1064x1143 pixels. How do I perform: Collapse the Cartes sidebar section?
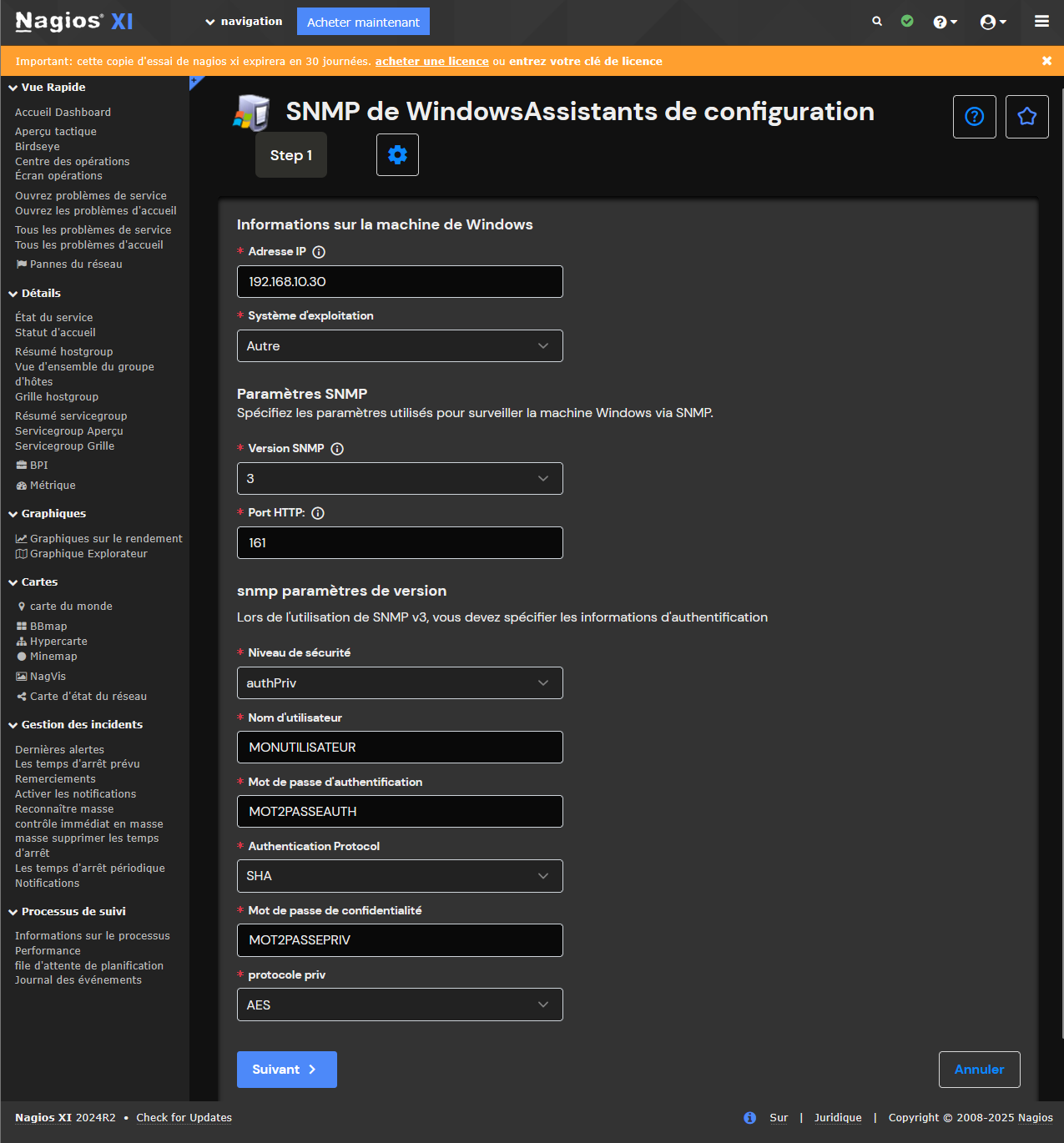point(13,582)
